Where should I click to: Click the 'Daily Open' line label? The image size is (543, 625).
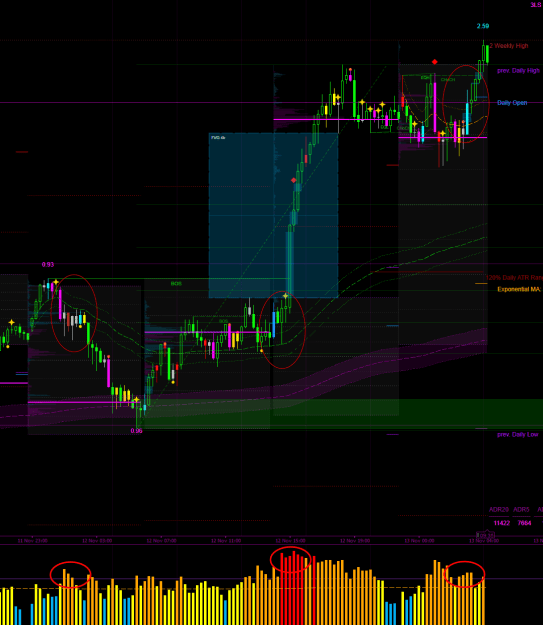[x=512, y=103]
